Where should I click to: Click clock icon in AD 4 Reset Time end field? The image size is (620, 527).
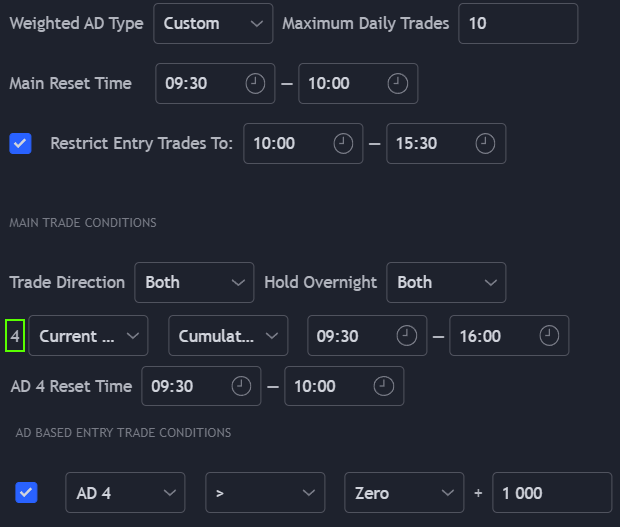383,386
